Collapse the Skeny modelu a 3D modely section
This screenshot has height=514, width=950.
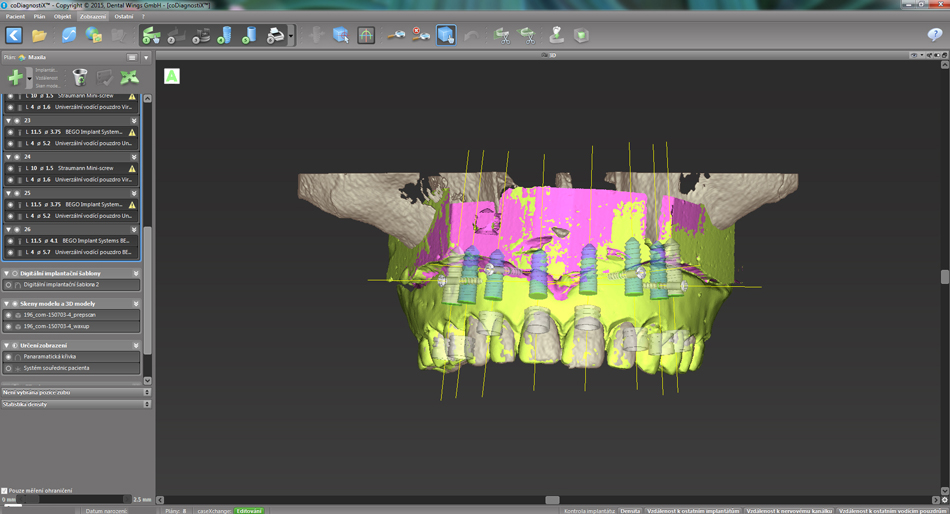6,303
